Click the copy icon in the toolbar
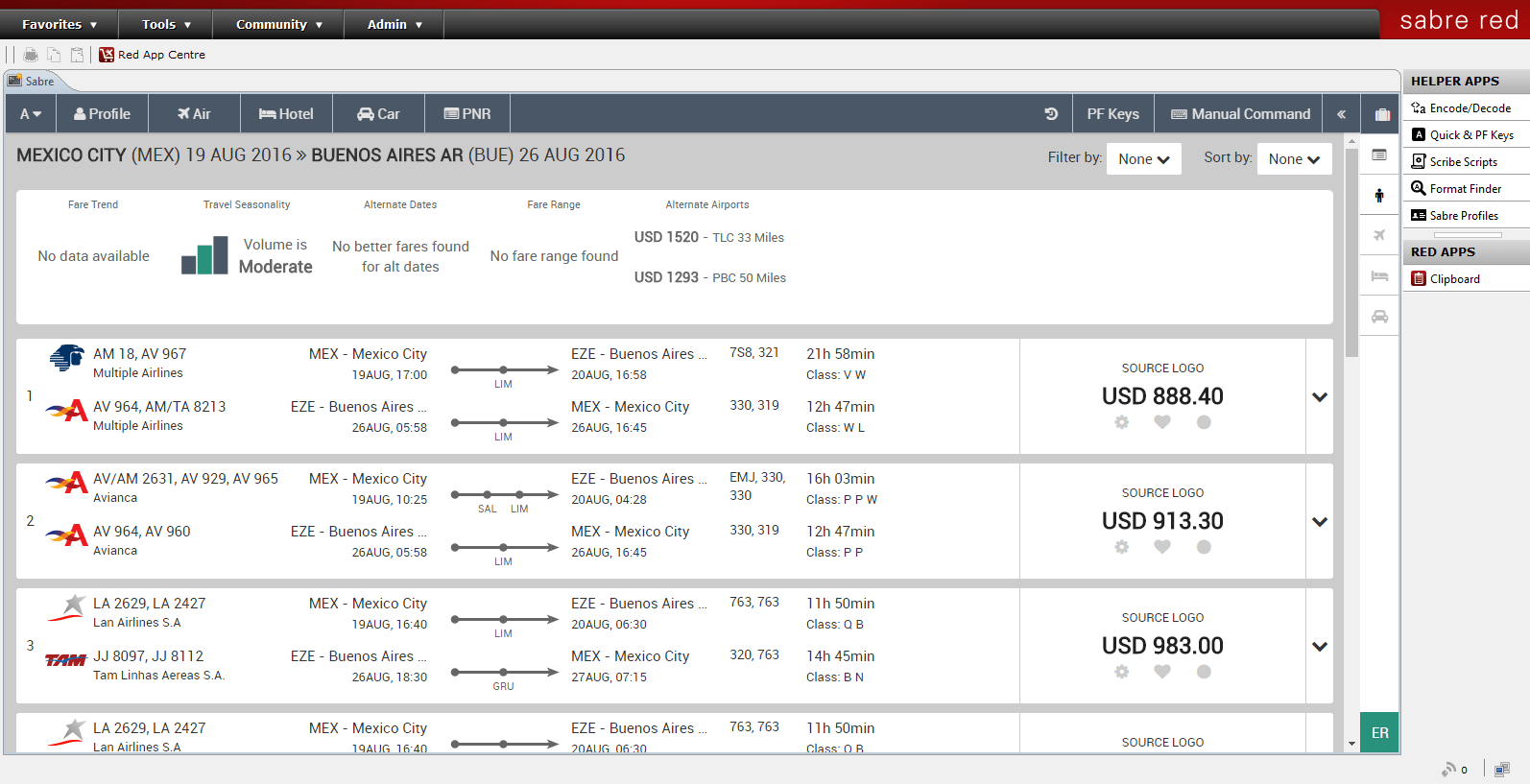The image size is (1530, 784). tap(54, 55)
